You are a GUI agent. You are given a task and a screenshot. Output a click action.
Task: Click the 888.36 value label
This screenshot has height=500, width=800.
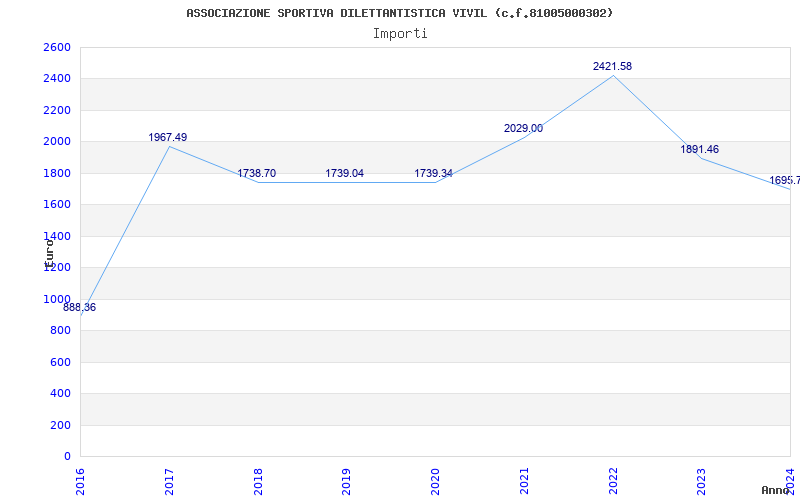80,308
